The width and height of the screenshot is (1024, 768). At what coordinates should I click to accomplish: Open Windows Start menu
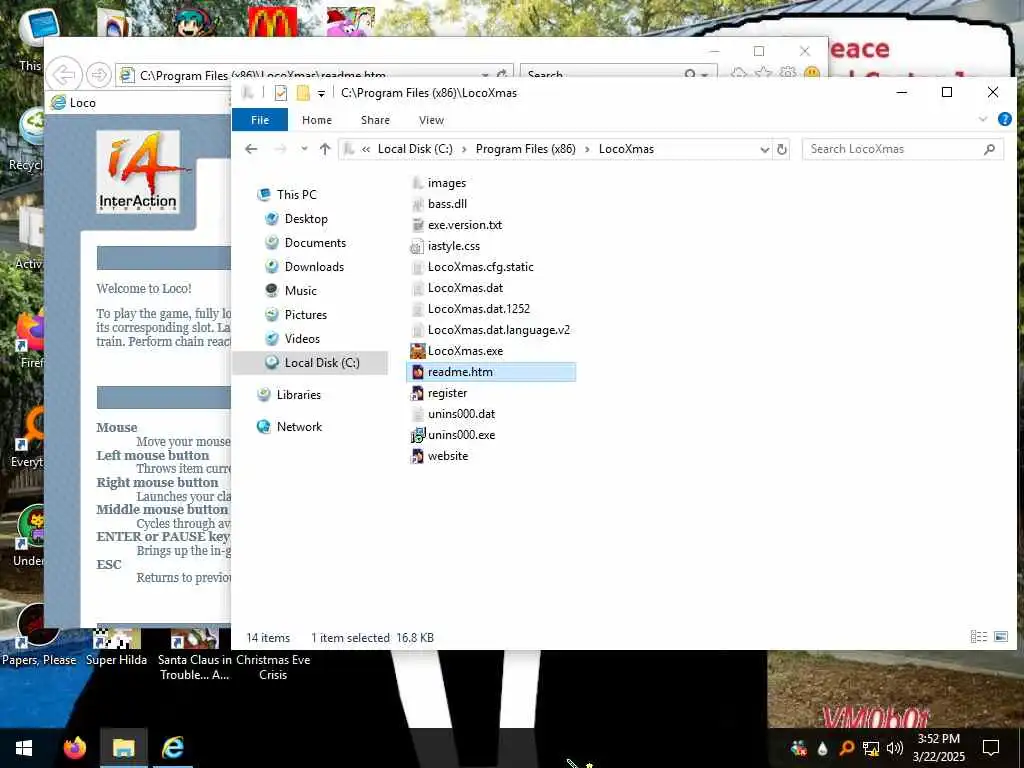tap(24, 748)
